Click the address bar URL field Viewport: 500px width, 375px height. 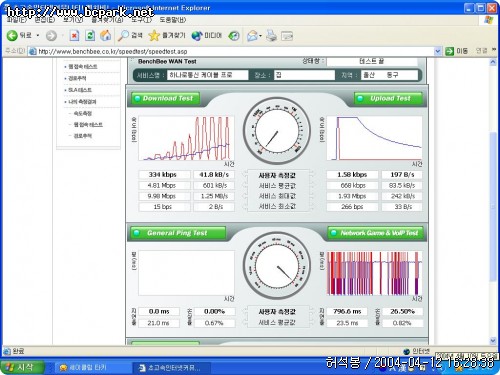pos(235,51)
